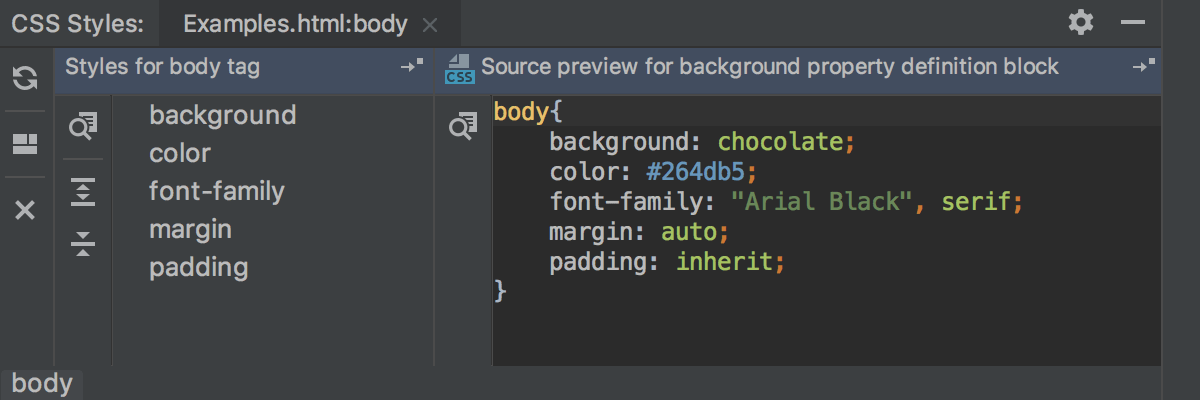This screenshot has width=1200, height=400.
Task: Collapse all style properties
Action: 83,243
